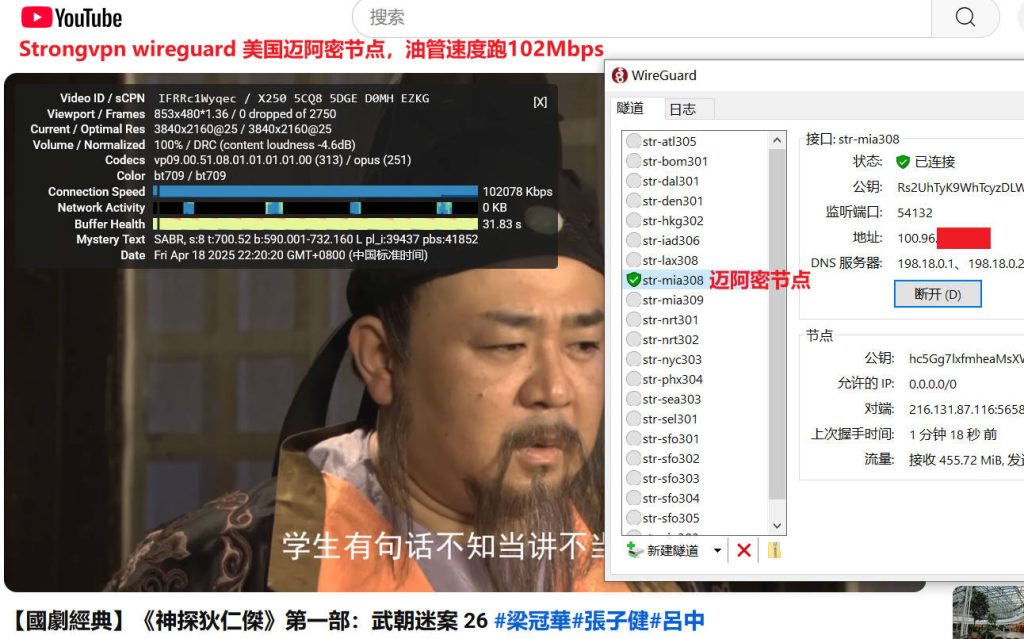Click the delete tunnel red X icon
Screen dimensions: 1024x639
point(743,550)
